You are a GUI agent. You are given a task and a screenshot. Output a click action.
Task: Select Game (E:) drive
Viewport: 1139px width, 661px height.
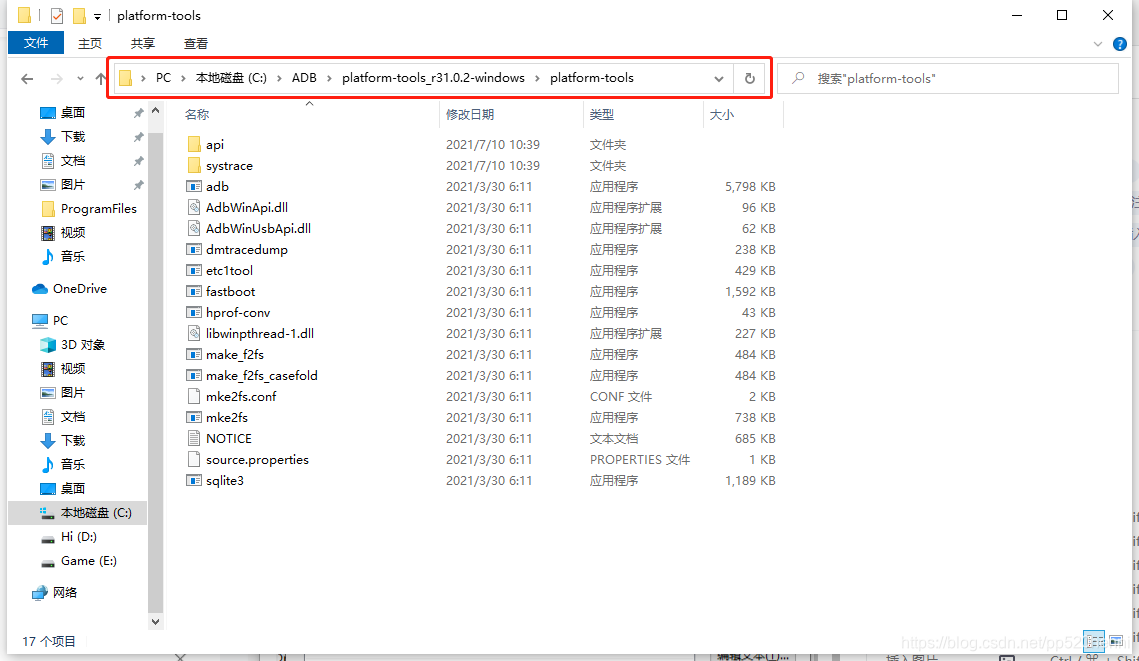coord(89,561)
